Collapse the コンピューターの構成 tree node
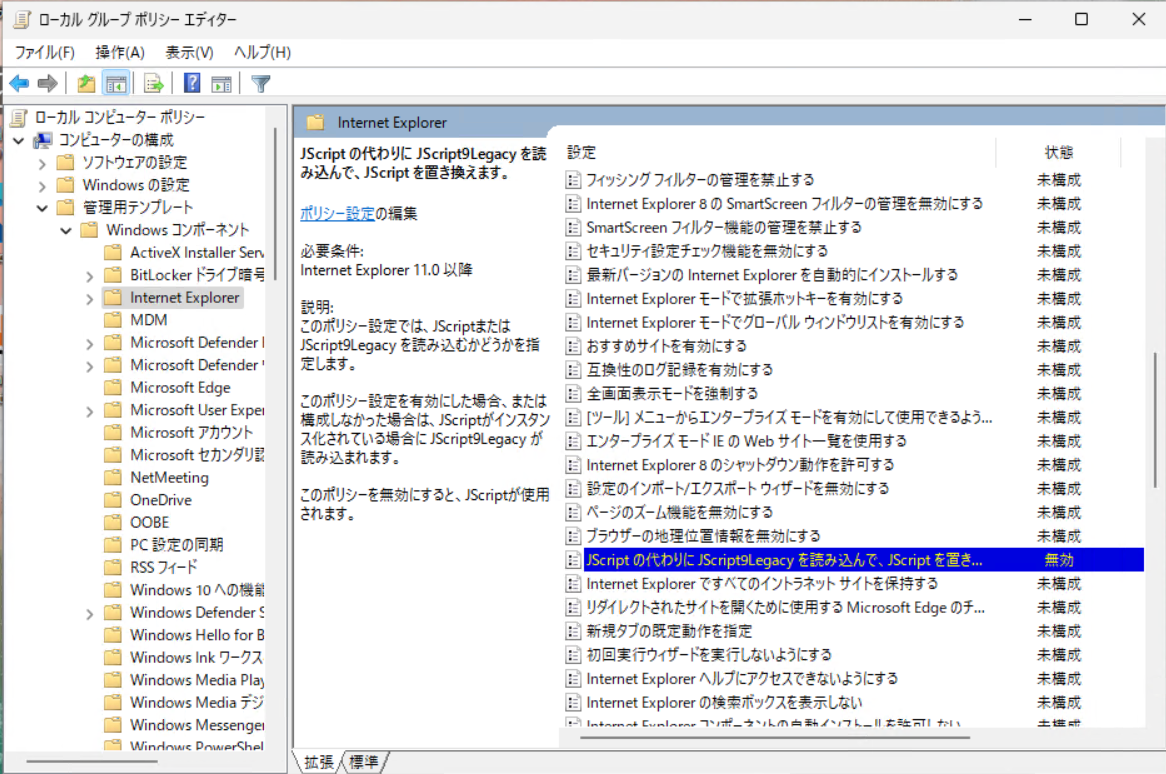1166x774 pixels. coord(19,140)
